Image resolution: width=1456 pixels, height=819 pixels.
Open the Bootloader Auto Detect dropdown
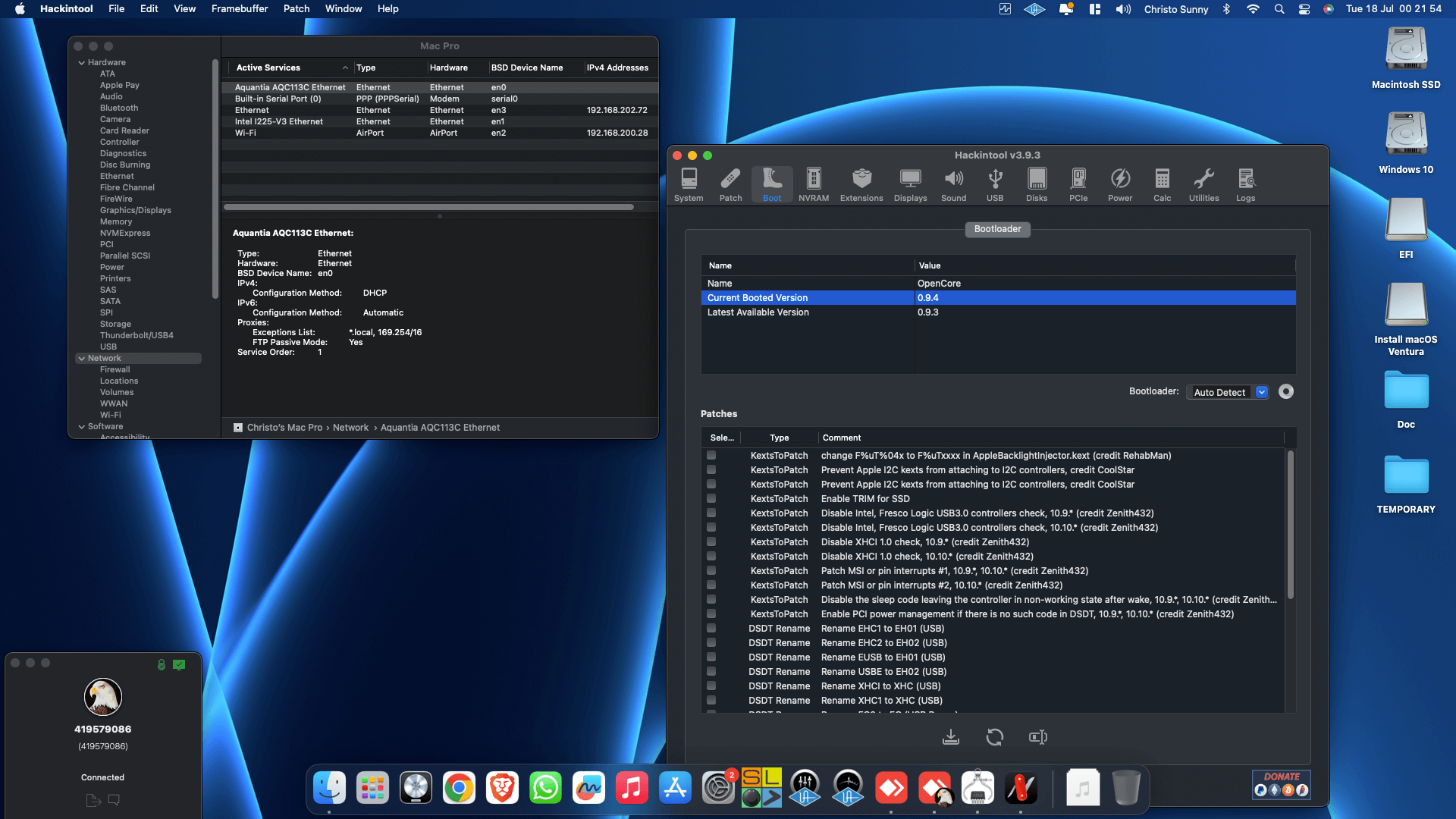[1228, 392]
